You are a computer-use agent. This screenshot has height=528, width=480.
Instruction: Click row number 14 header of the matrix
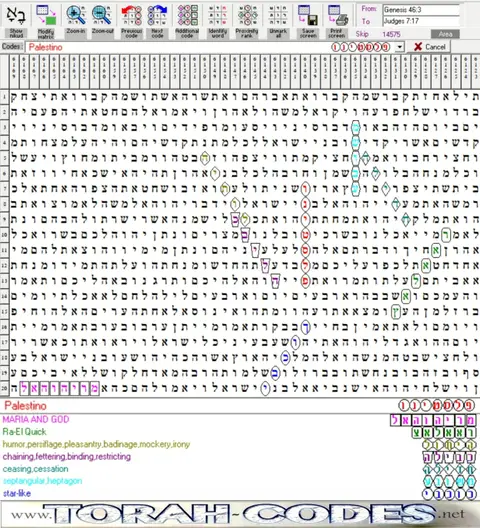pos(4,296)
